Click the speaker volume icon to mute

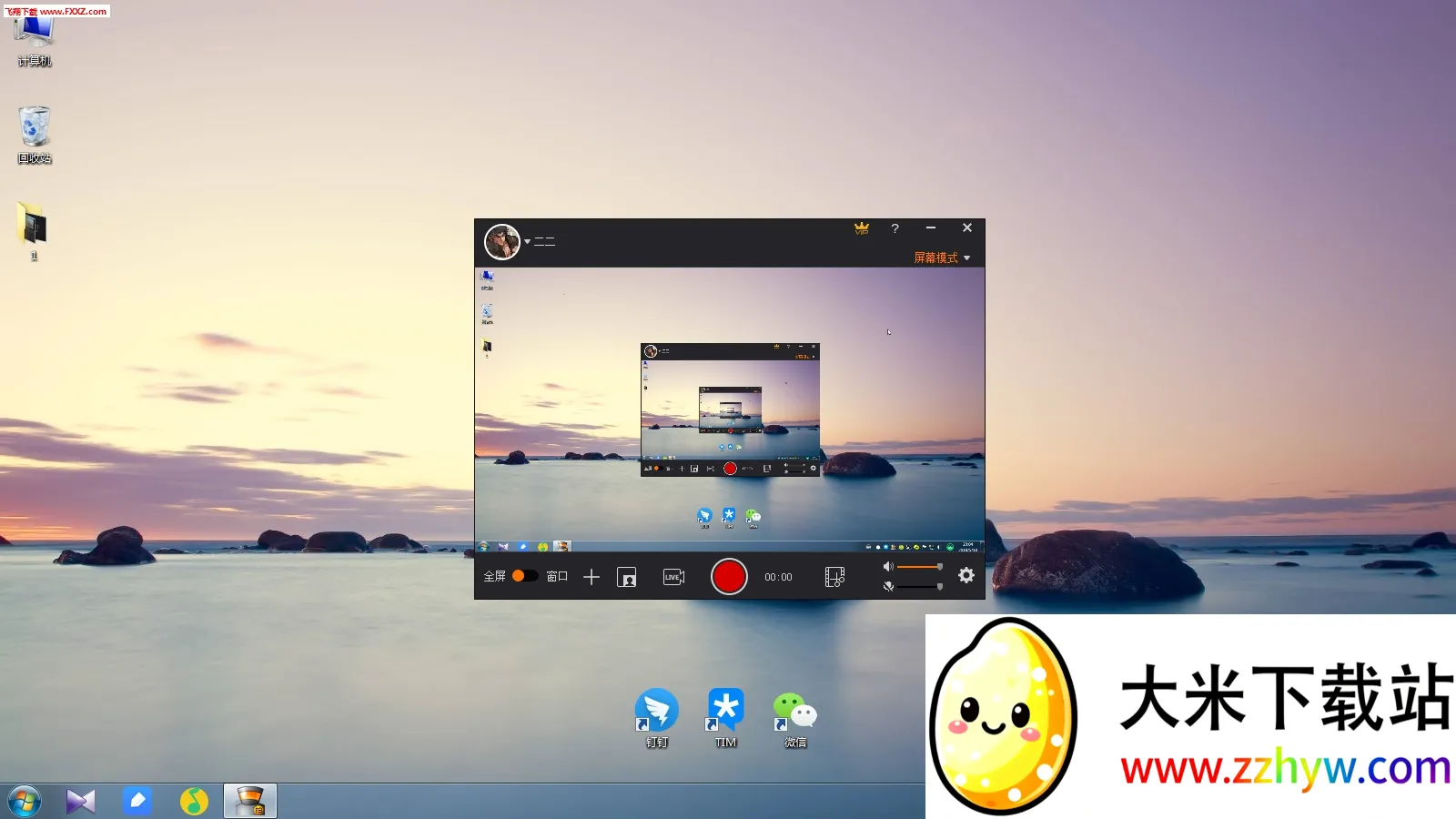click(x=889, y=565)
